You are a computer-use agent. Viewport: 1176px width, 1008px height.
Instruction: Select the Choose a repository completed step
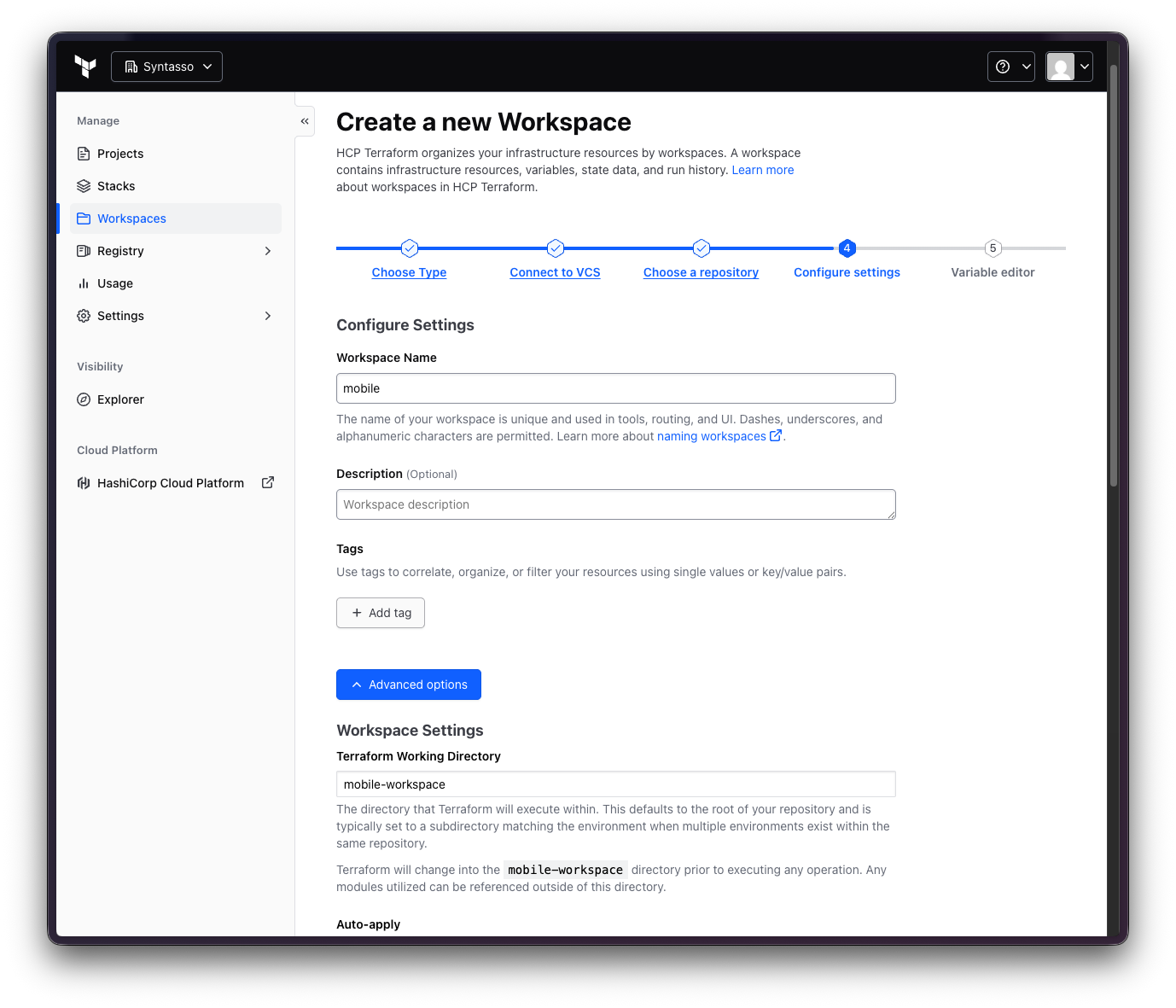pos(701,248)
